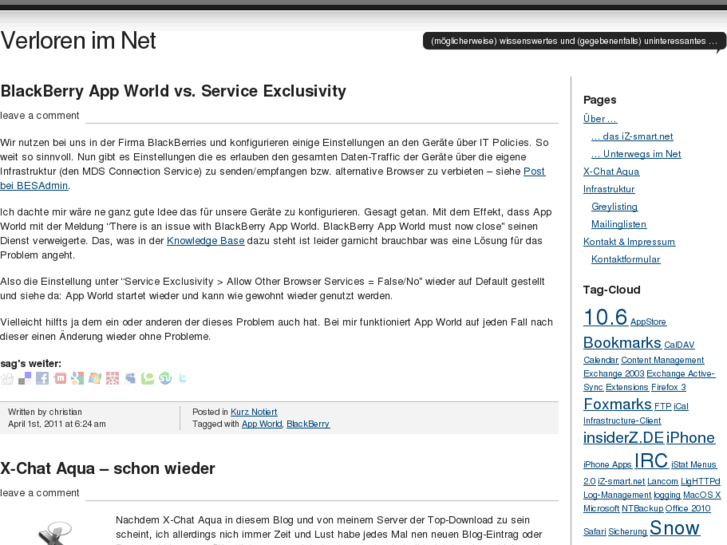Click the 'Written by christian' text
Screen dimensions: 727x545
(45, 412)
